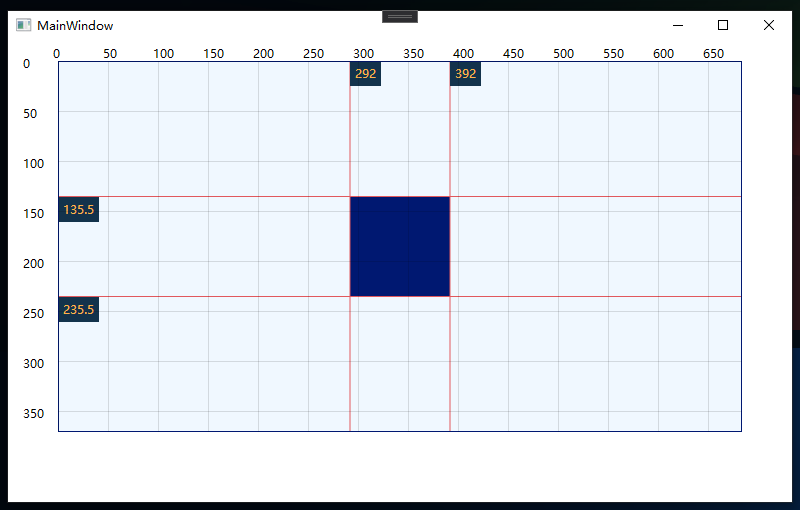Click the 135.5 guide label
The width and height of the screenshot is (800, 510).
point(79,210)
